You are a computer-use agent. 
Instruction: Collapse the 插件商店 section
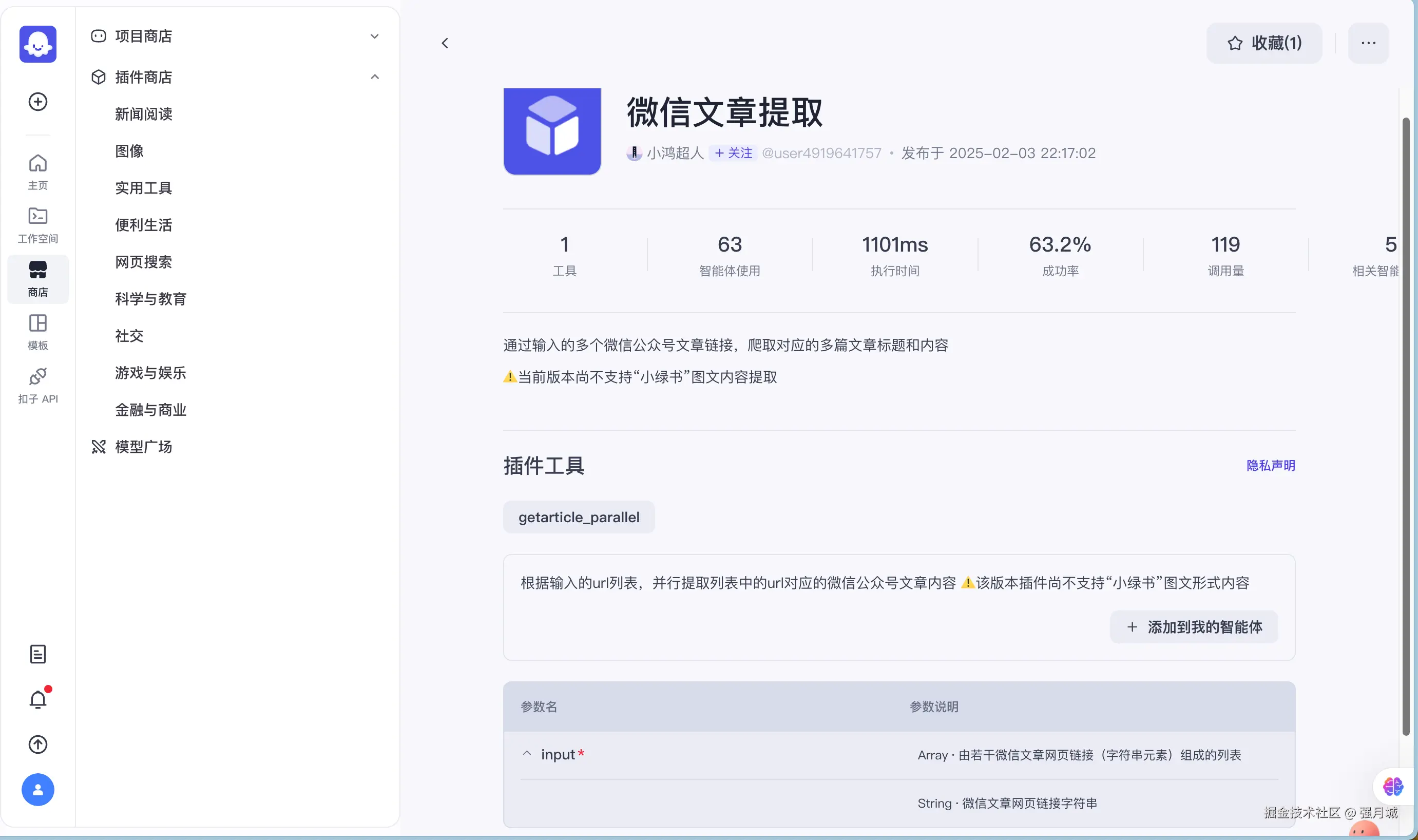pos(374,77)
